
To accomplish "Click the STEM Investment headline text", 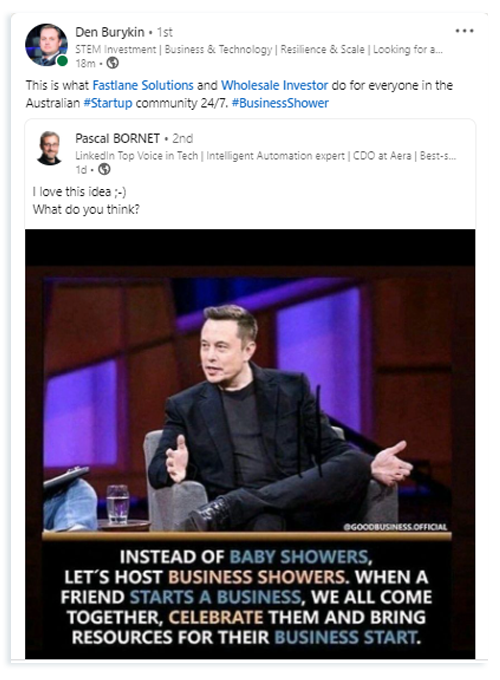I will coord(259,49).
